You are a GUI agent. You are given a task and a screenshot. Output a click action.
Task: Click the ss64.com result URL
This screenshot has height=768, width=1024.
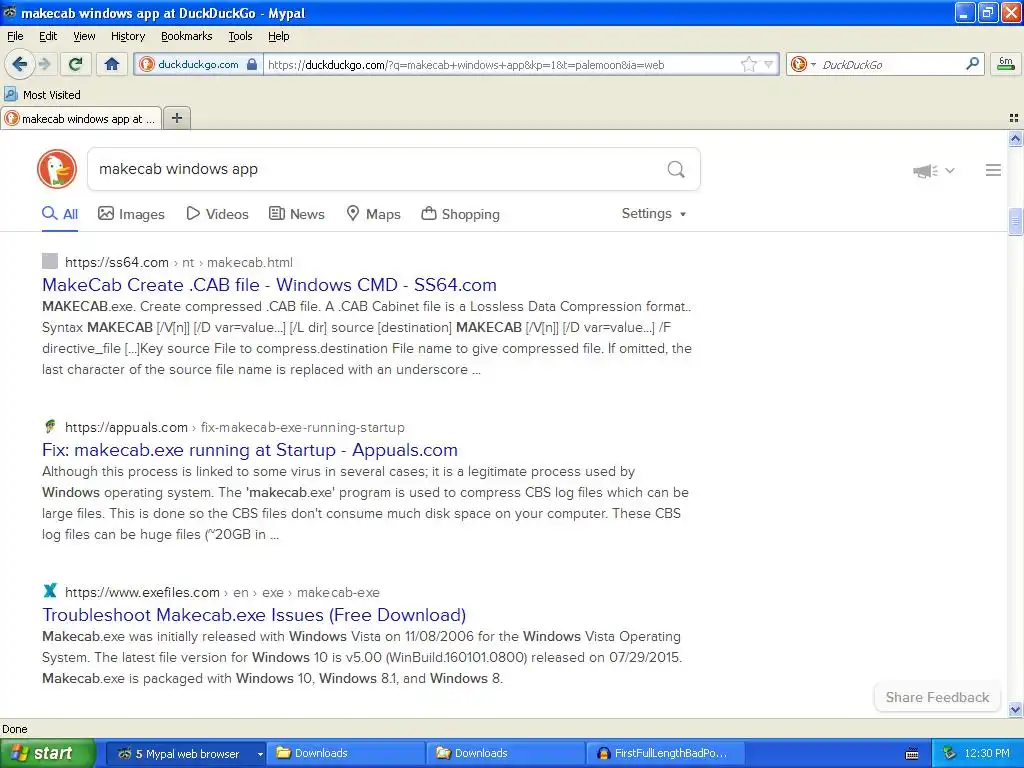point(179,263)
